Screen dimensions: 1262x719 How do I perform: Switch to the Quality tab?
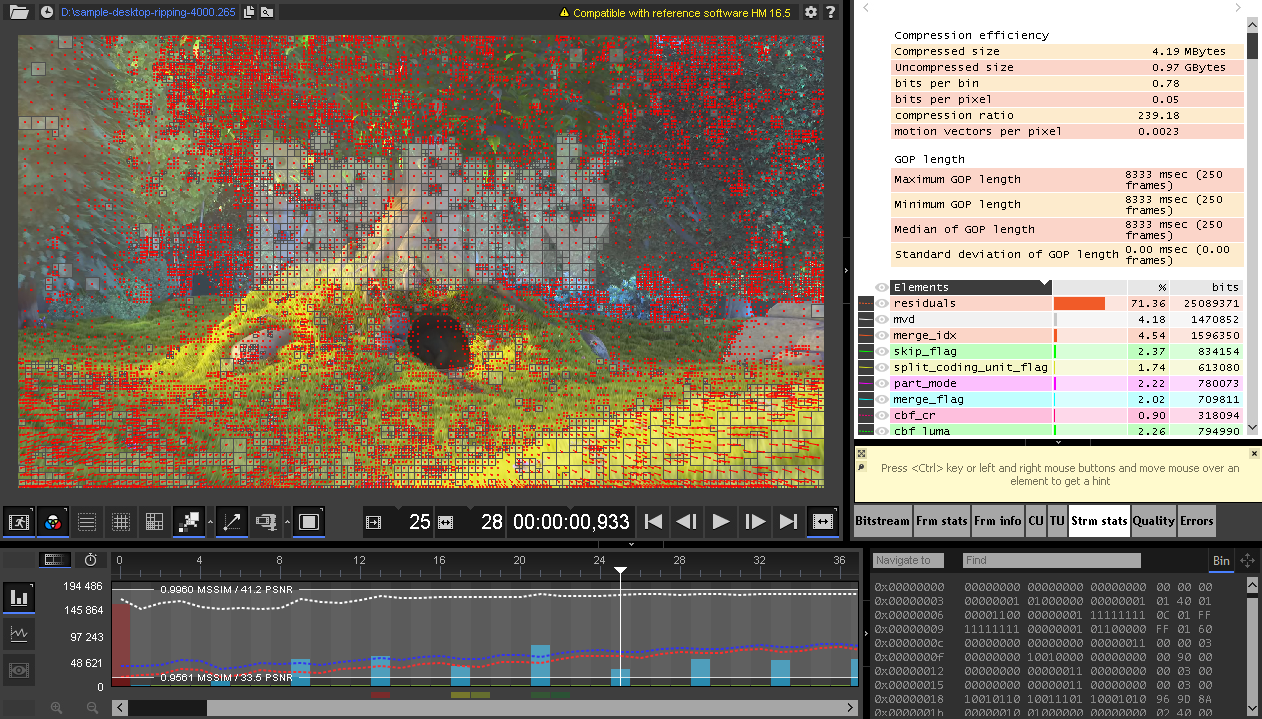tap(1153, 520)
